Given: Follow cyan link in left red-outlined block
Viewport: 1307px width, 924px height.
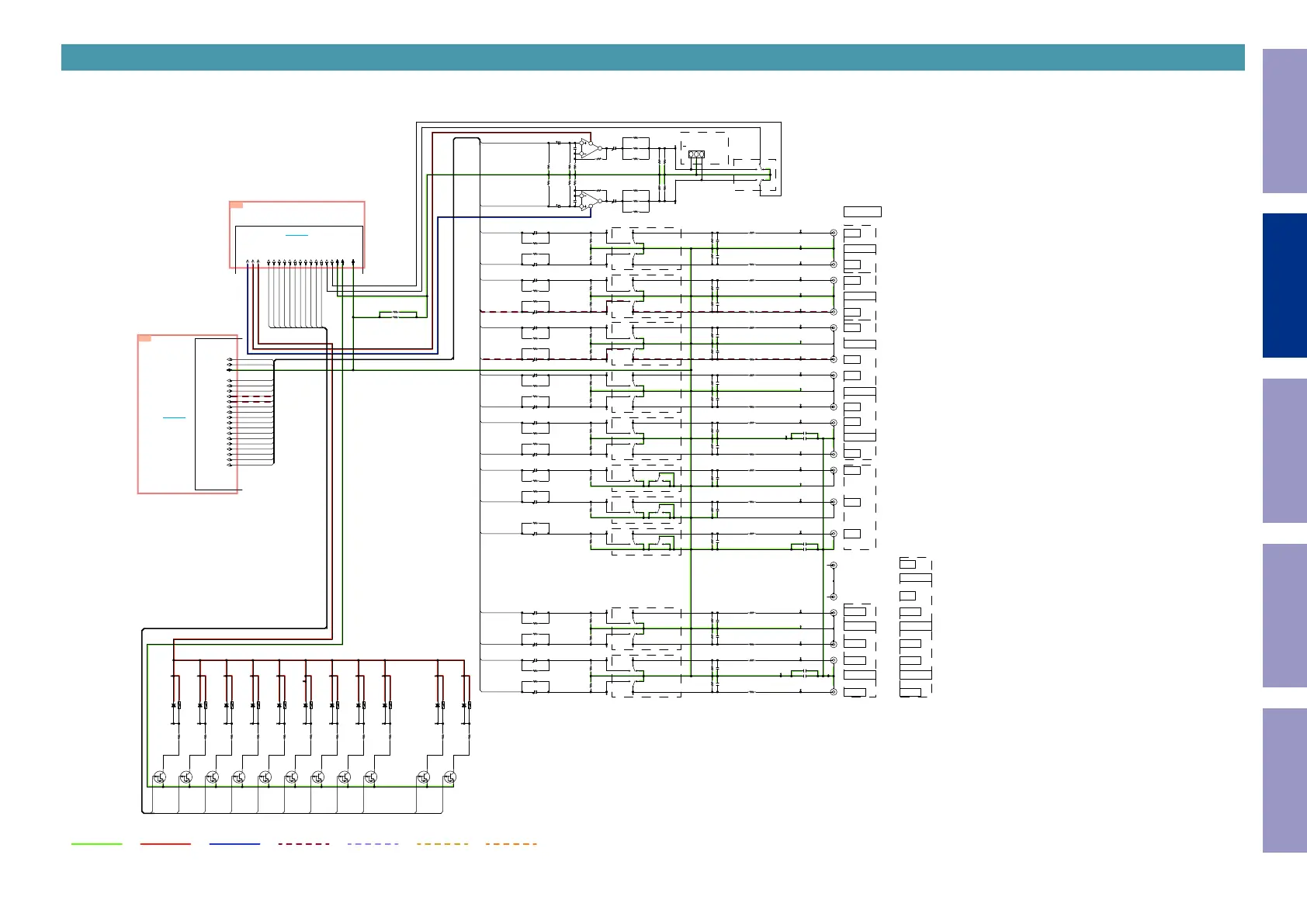Looking at the screenshot, I should coord(174,417).
